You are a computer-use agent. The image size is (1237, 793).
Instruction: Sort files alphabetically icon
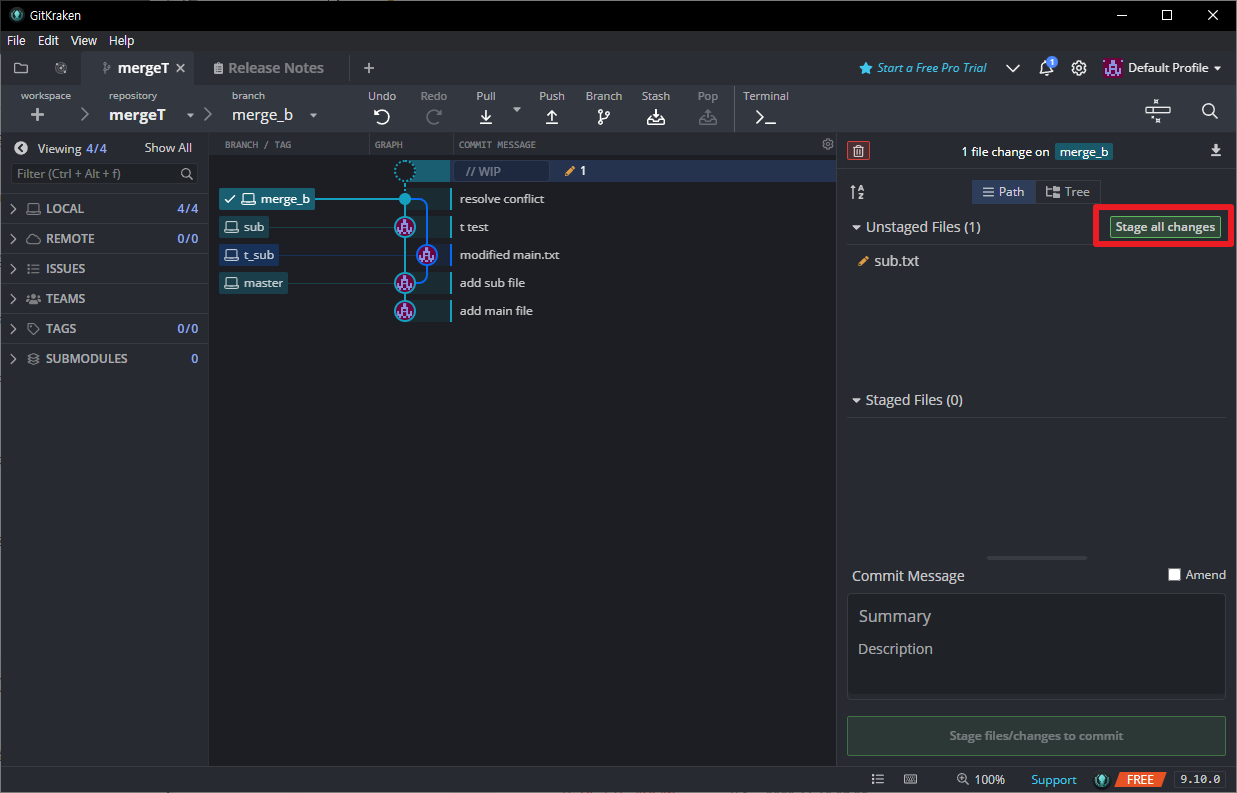point(857,192)
